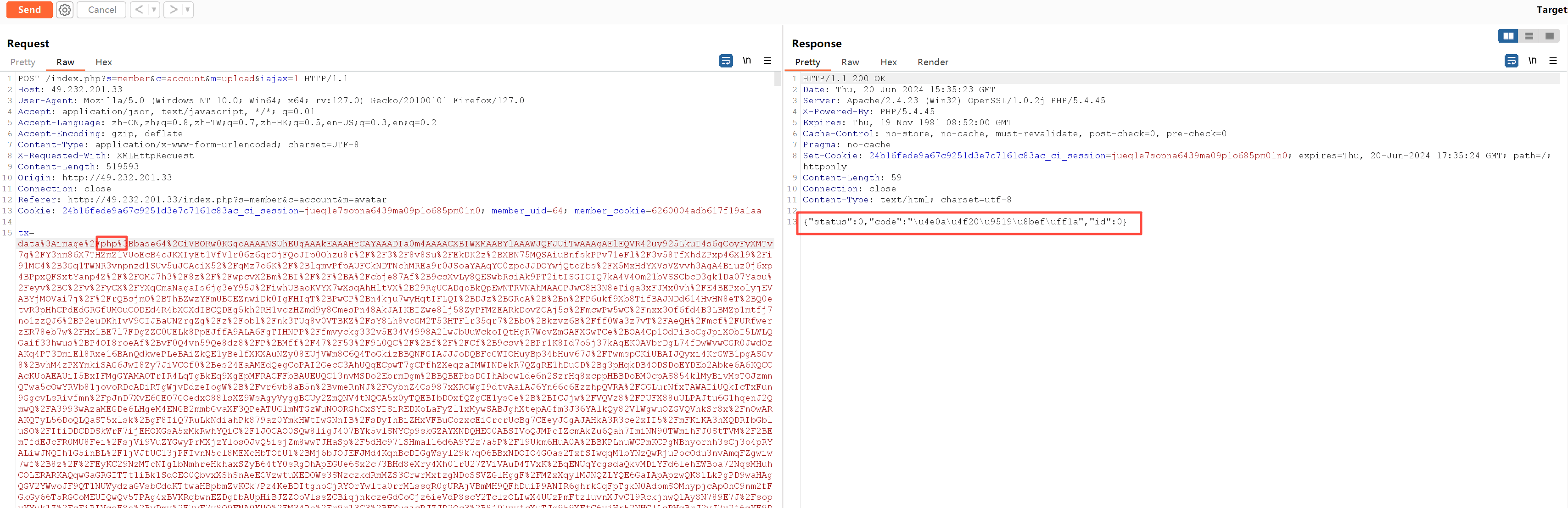The width and height of the screenshot is (1568, 508).
Task: Click the orange Send button
Action: pos(29,10)
